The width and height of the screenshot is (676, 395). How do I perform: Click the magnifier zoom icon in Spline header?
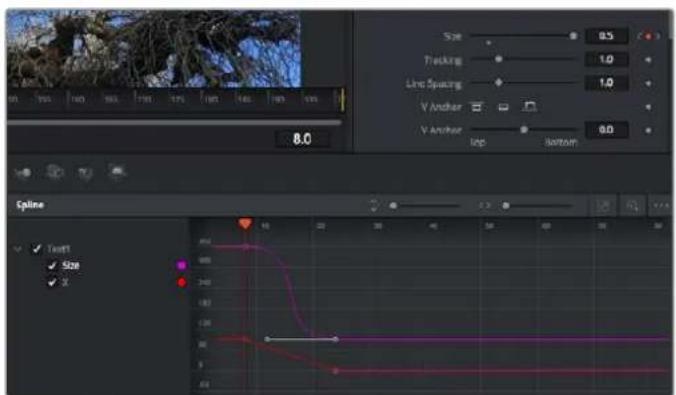[x=632, y=206]
